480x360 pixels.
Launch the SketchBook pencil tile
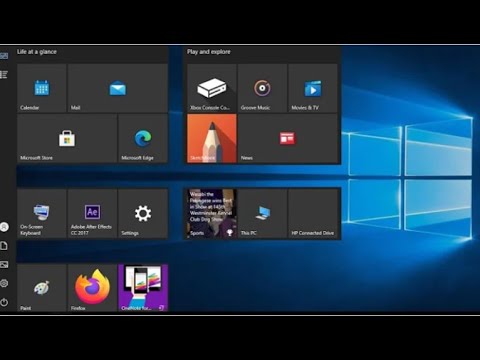click(x=212, y=138)
